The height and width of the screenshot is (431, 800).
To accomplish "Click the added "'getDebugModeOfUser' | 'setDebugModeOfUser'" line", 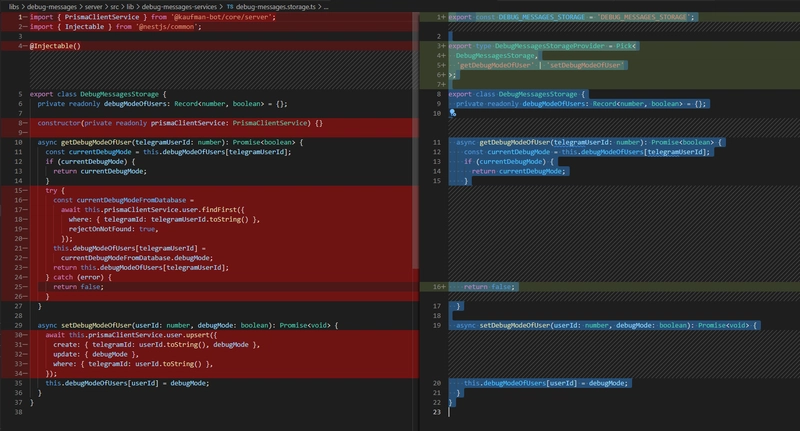I will tap(540, 65).
